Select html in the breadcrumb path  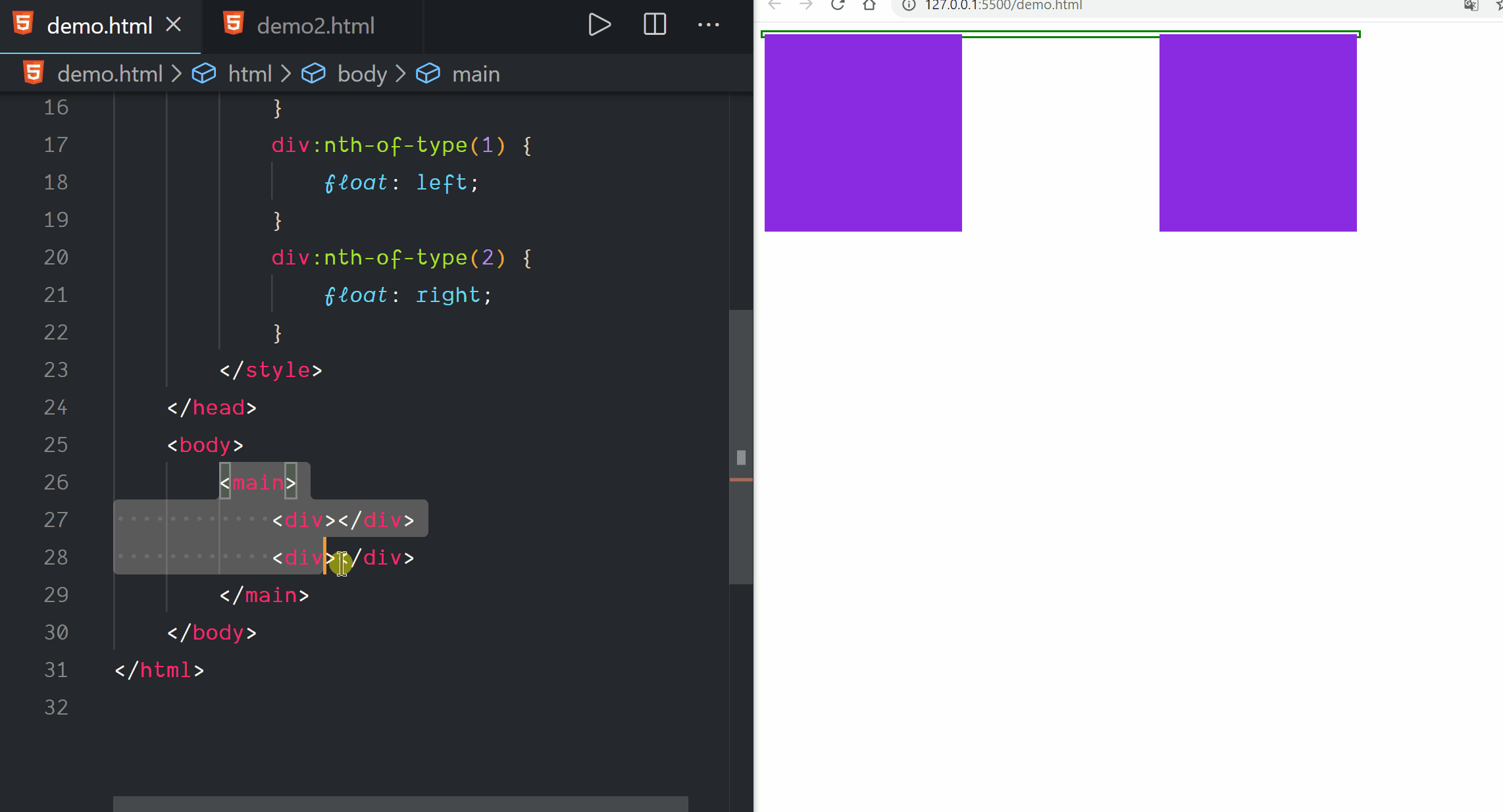click(250, 74)
